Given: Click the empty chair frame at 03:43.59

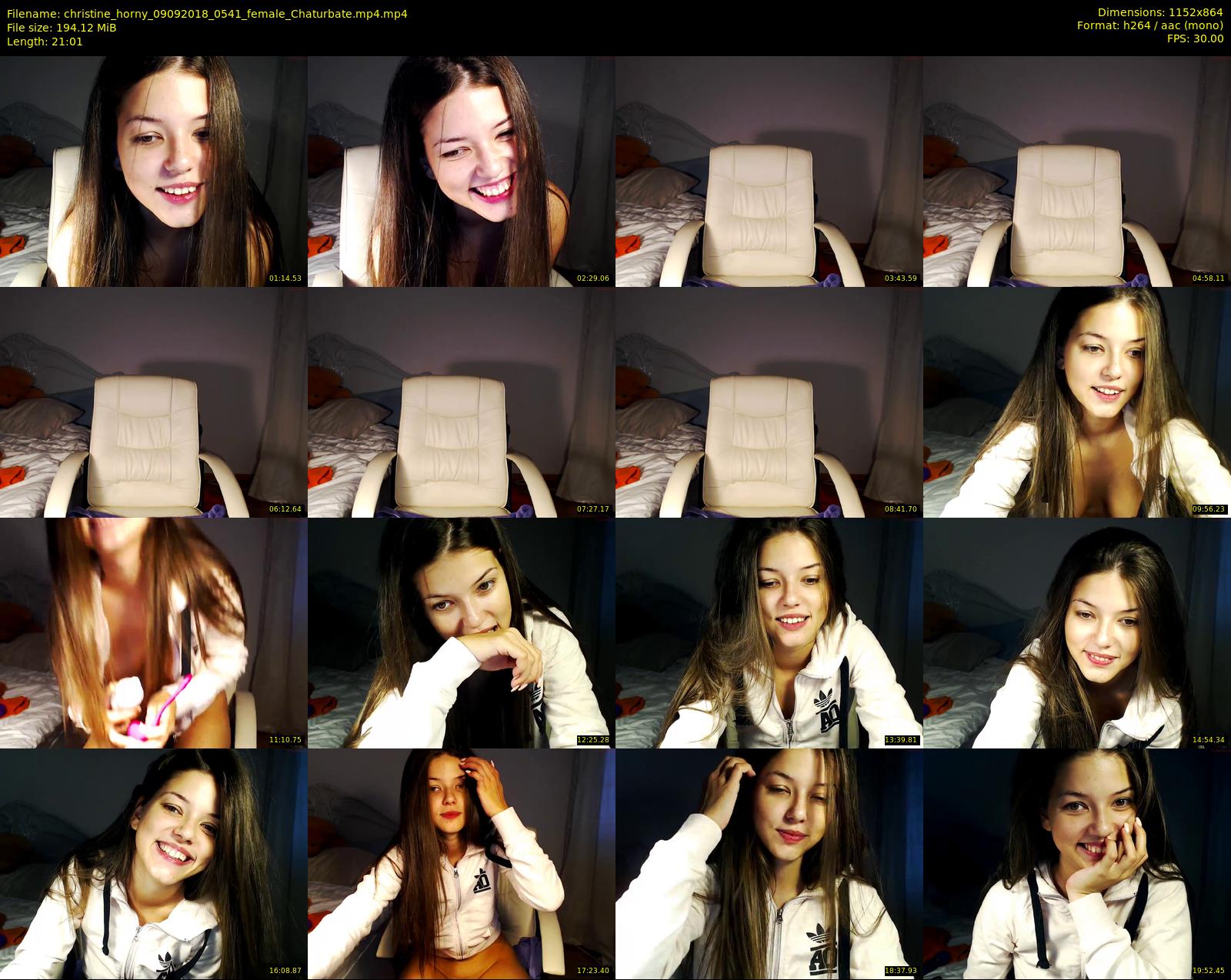Looking at the screenshot, I should pos(769,171).
